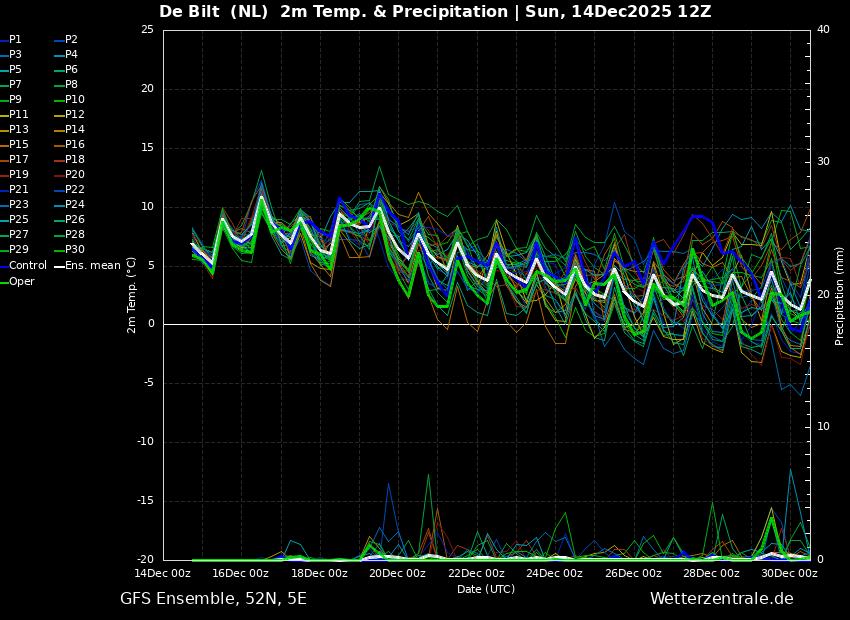The height and width of the screenshot is (620, 850).
Task: Click the white line swatch beside Ens. mean
Action: click(59, 266)
